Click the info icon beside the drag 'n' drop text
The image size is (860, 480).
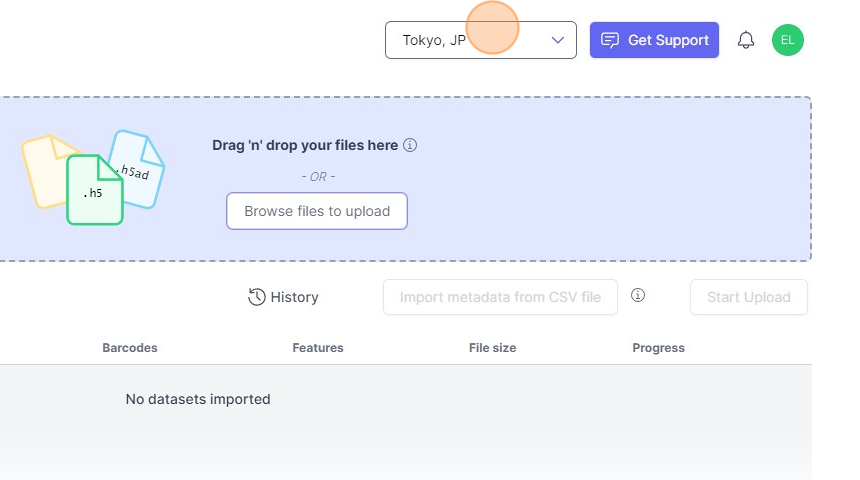410,145
